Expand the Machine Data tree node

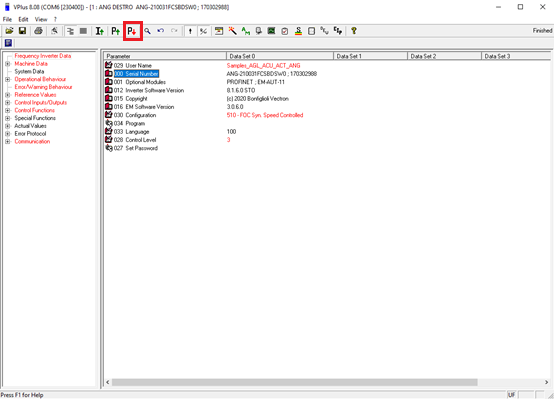pos(7,64)
